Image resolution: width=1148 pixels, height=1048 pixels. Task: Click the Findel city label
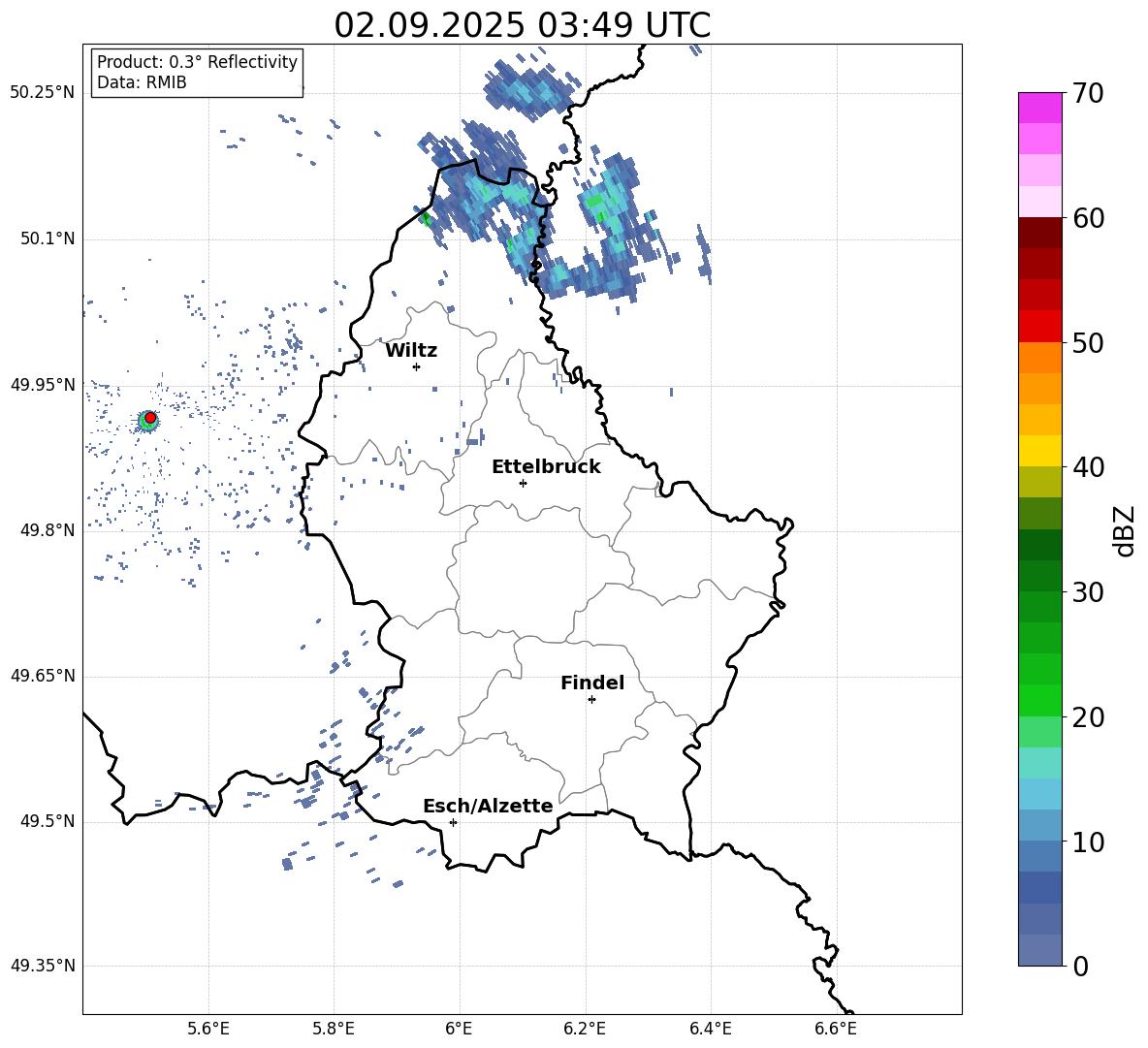pyautogui.click(x=592, y=683)
